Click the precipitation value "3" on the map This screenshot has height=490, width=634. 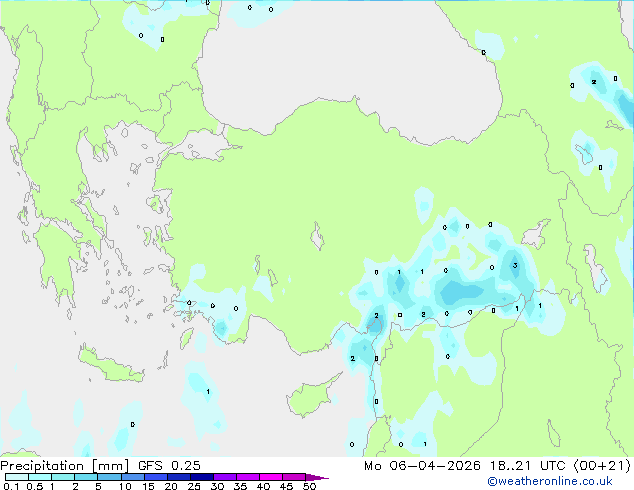click(515, 266)
